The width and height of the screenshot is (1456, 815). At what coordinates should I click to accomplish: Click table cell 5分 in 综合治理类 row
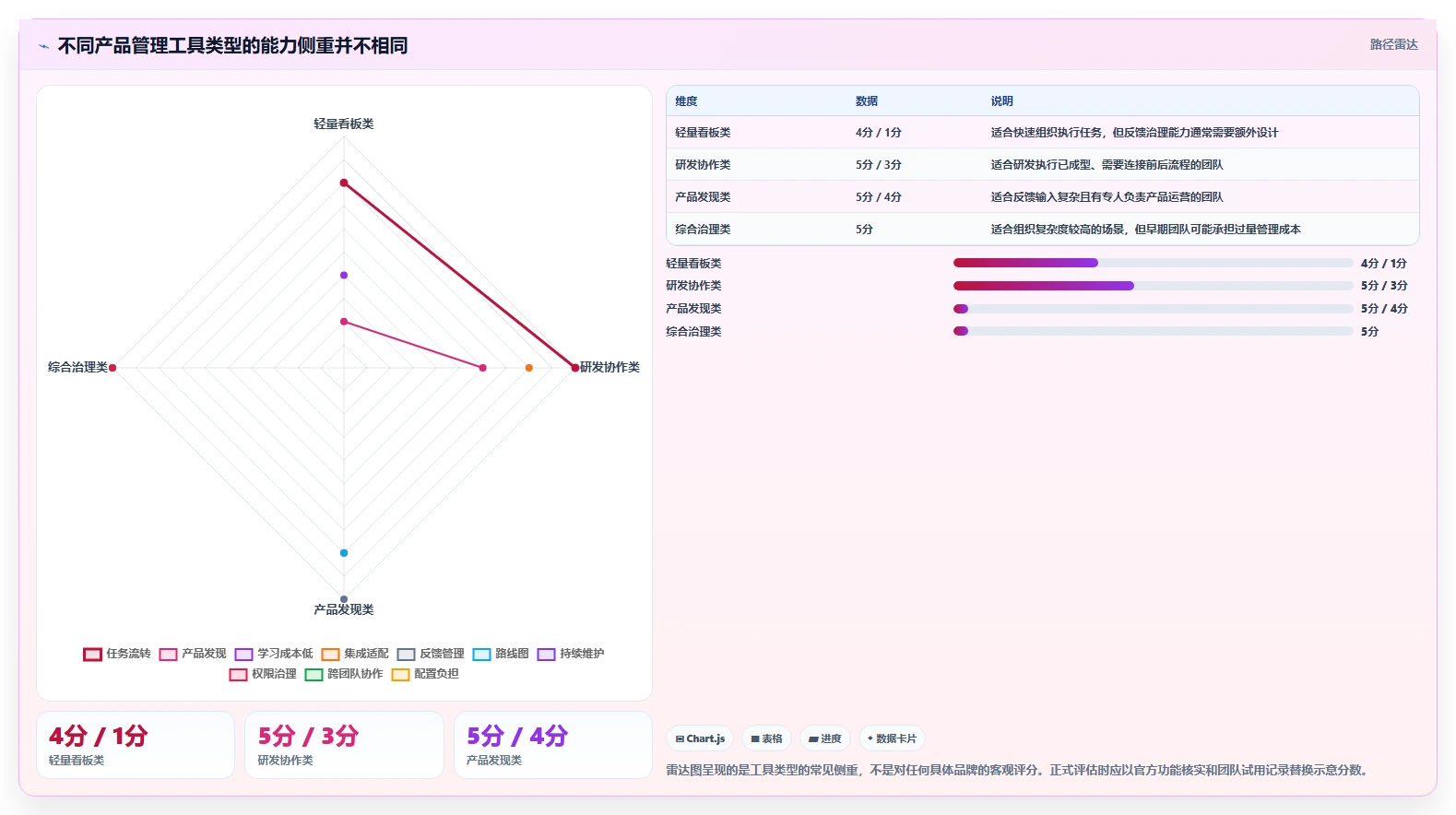[864, 230]
